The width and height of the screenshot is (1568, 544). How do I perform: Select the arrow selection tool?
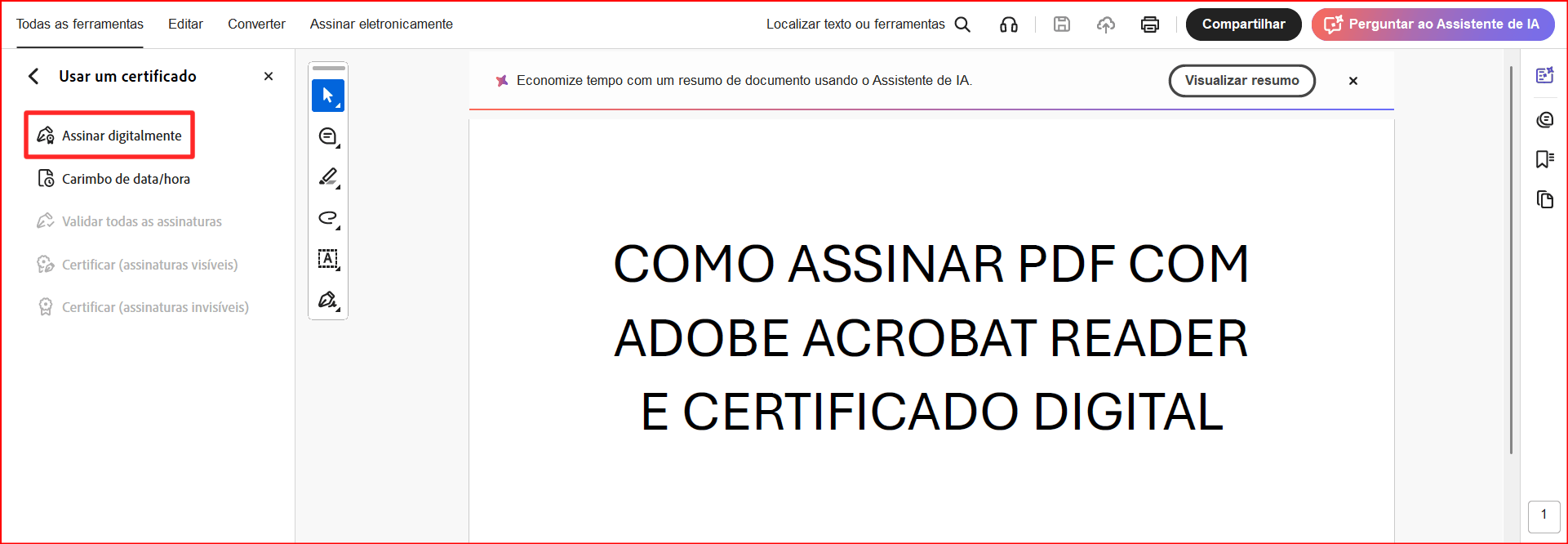(x=328, y=96)
